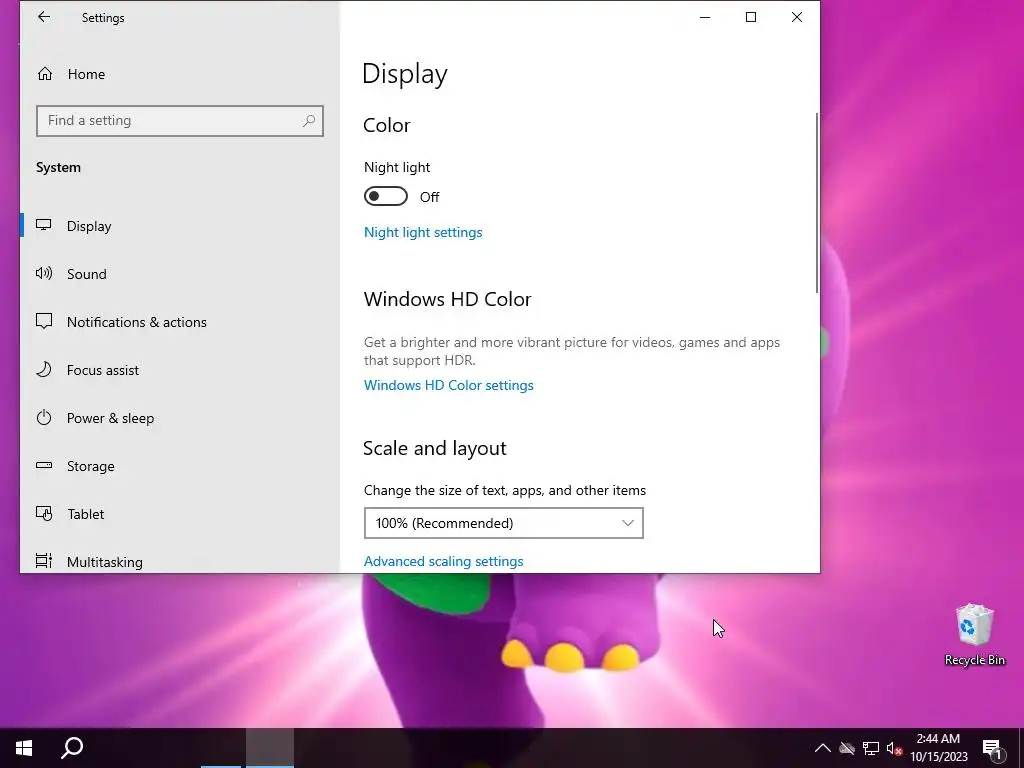
Task: Click the 'Scale and layout' heading
Action: 435,448
